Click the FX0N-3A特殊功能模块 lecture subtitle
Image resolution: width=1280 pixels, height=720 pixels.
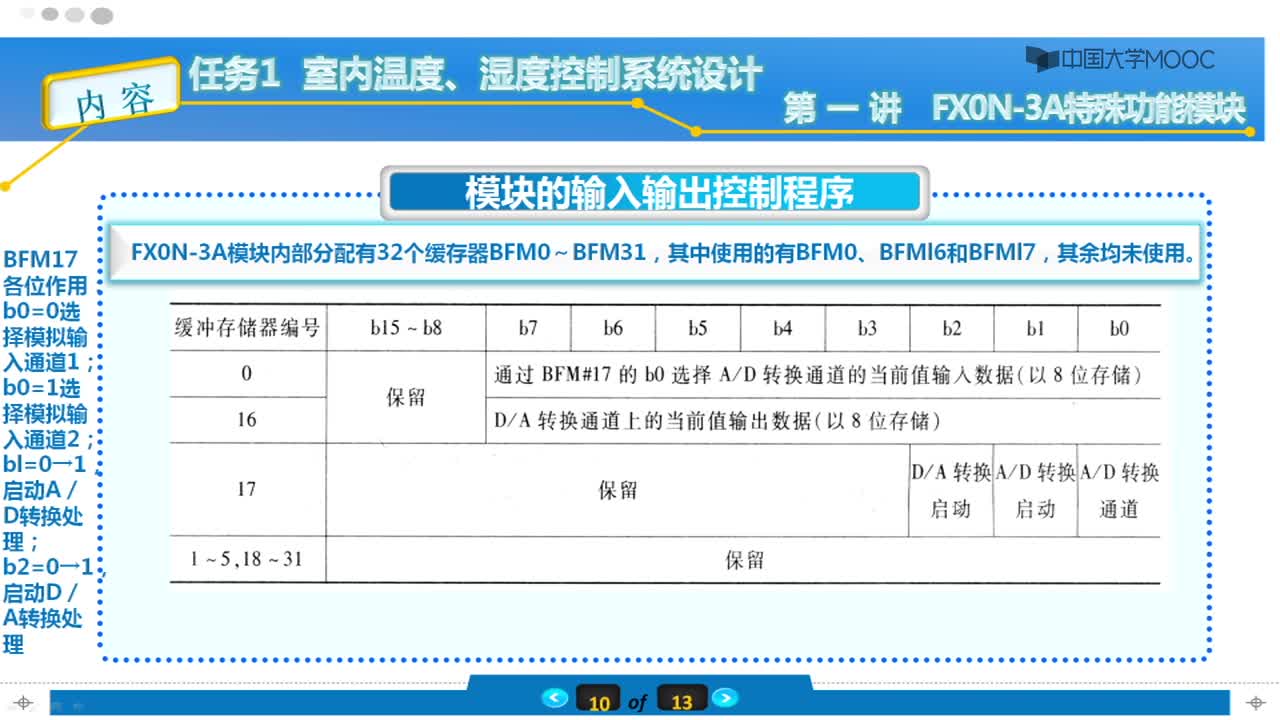[x=1089, y=109]
